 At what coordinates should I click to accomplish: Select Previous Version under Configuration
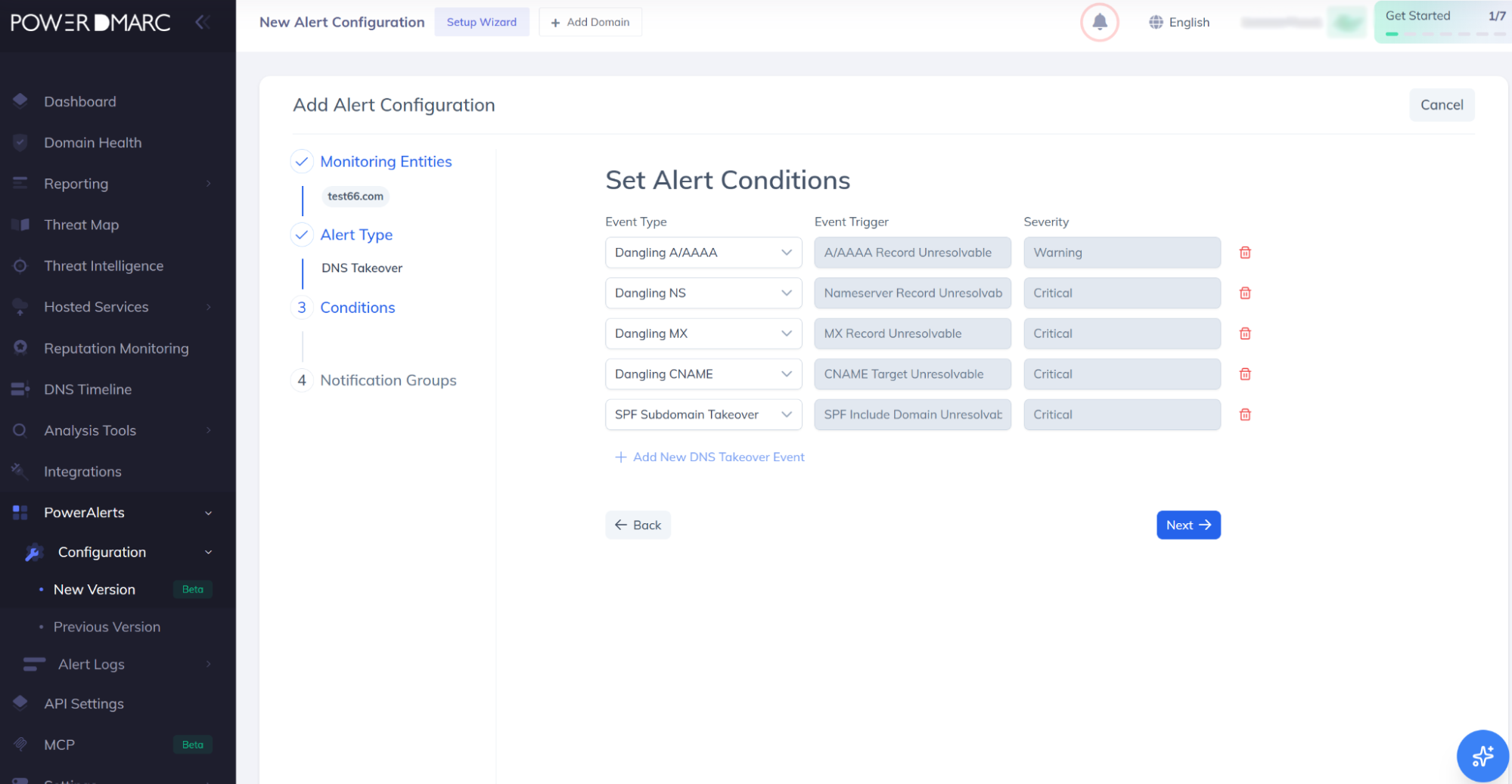(107, 627)
